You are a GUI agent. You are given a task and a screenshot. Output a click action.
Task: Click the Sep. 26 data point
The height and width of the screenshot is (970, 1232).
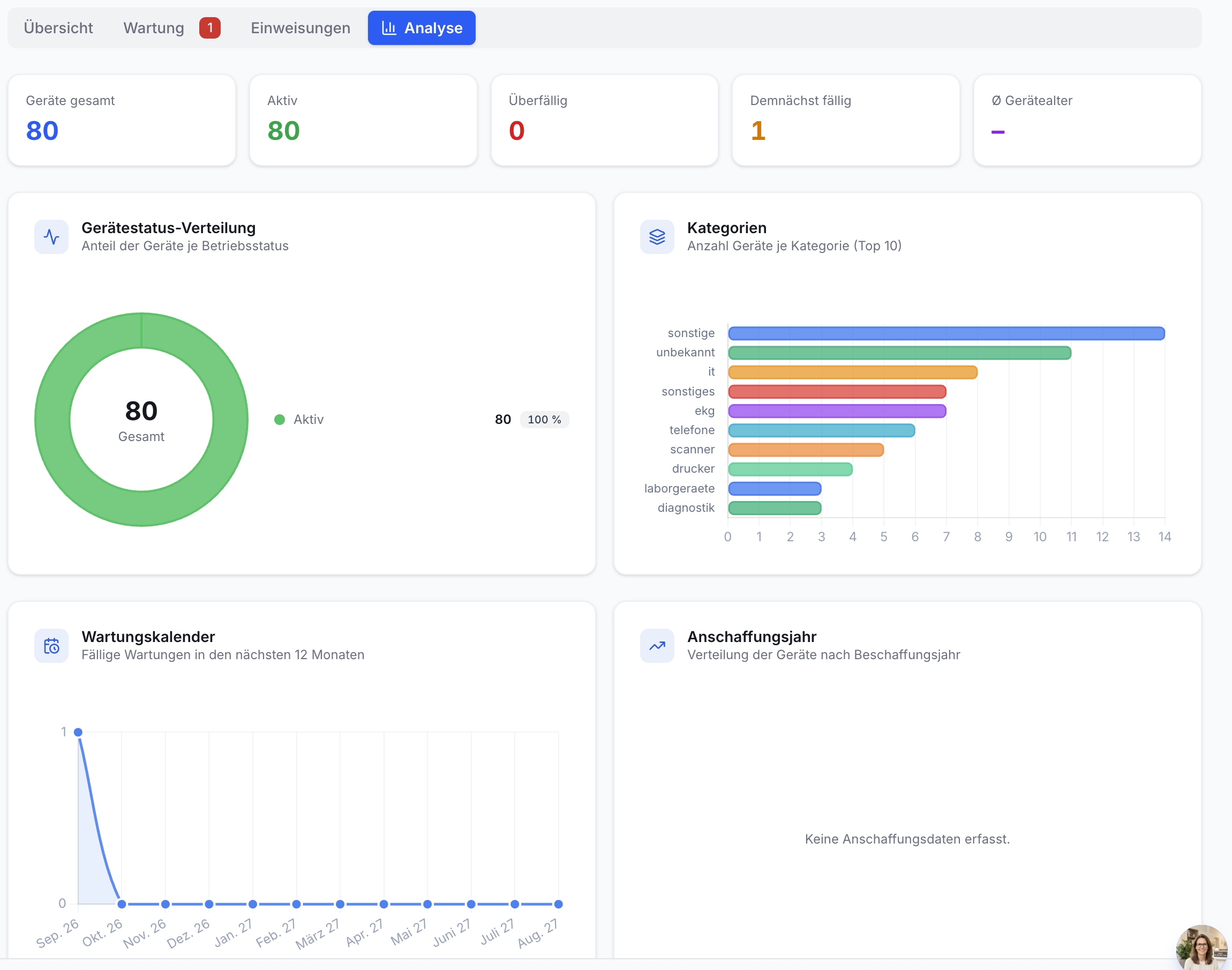pos(78,732)
